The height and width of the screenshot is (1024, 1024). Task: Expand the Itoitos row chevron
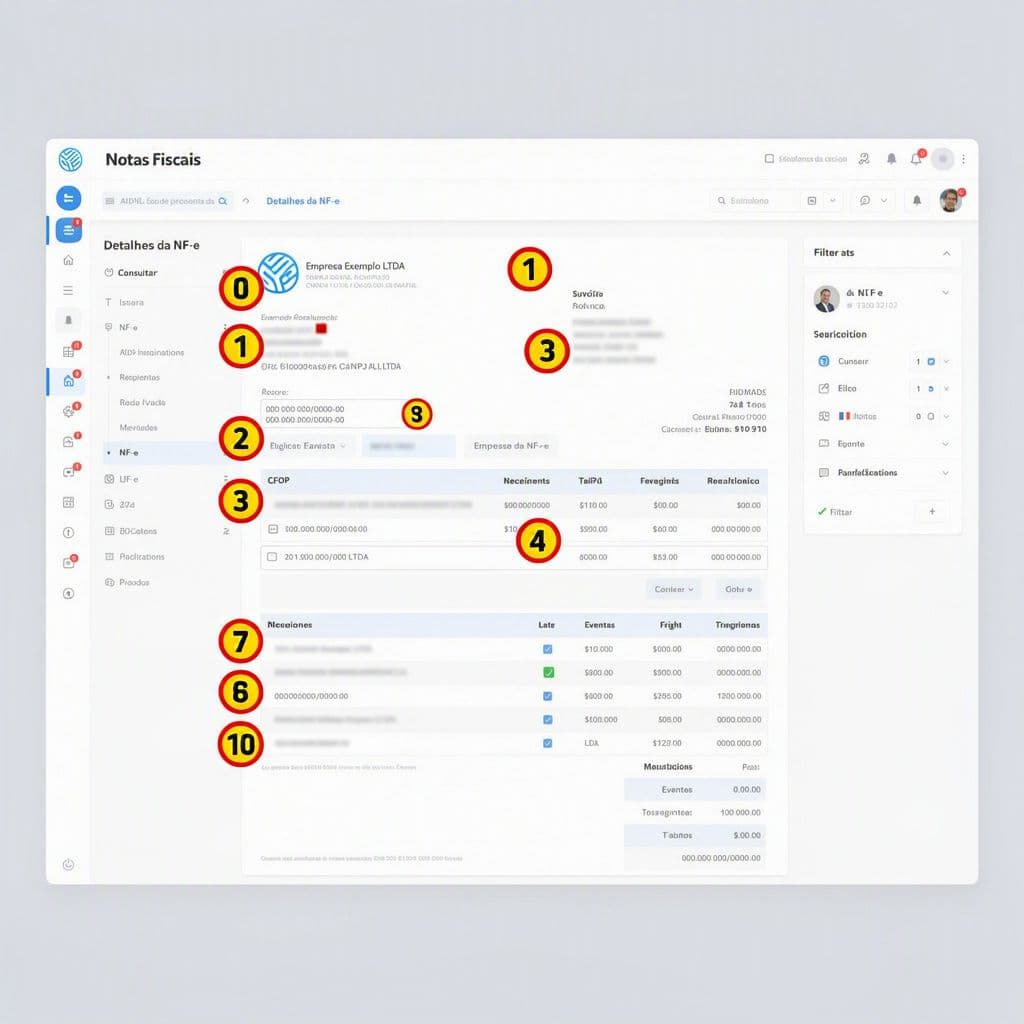point(946,416)
